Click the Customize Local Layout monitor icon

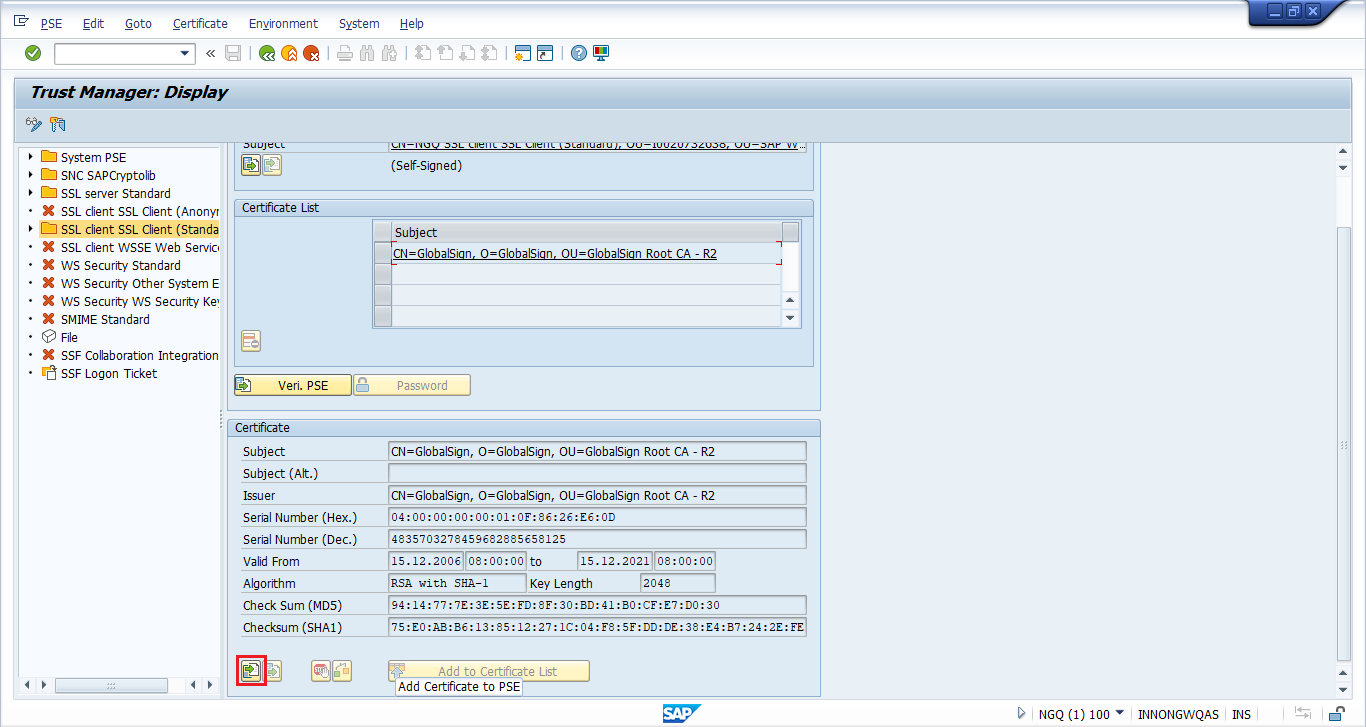click(x=600, y=53)
